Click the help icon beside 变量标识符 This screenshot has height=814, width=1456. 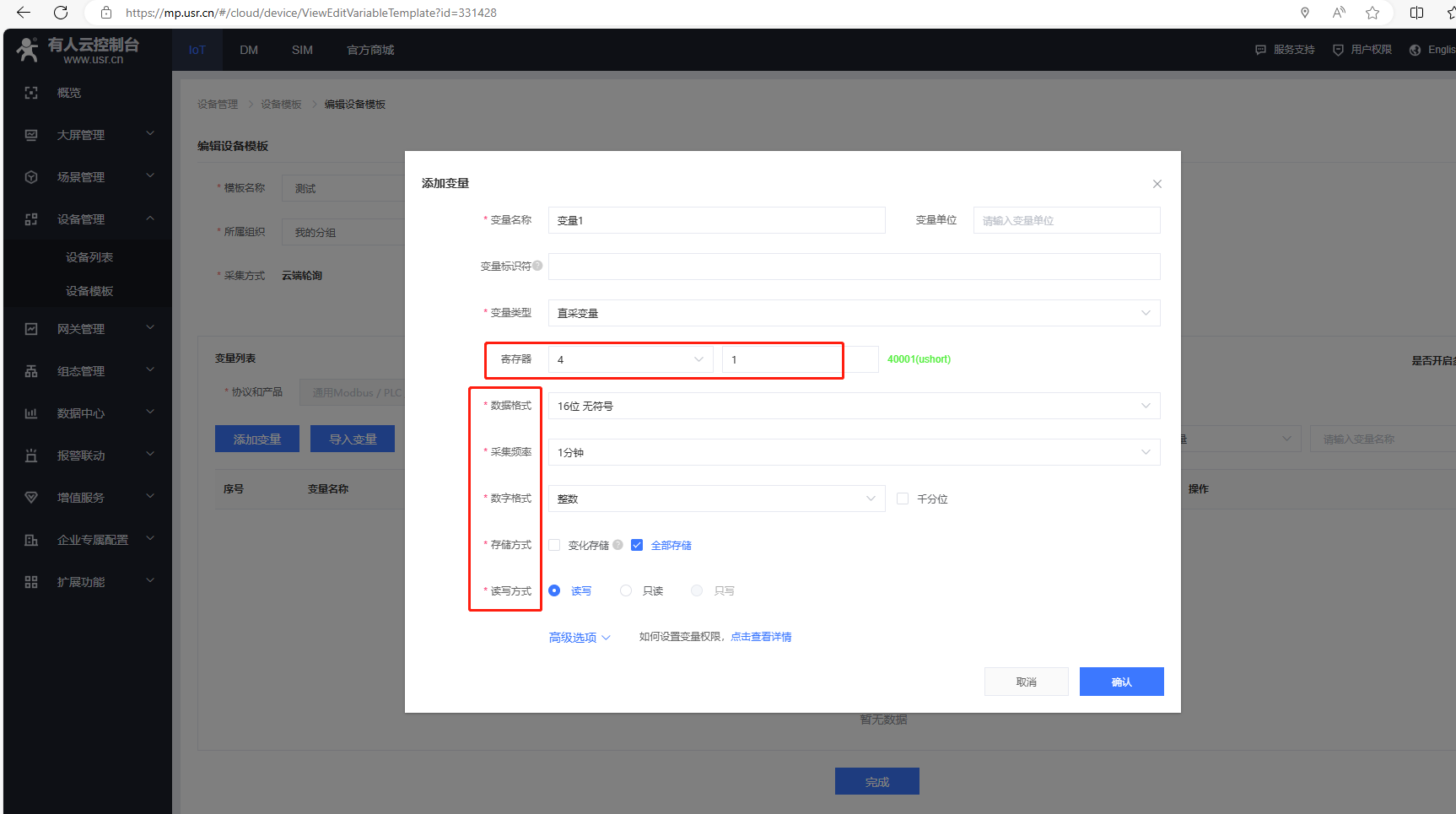(537, 266)
